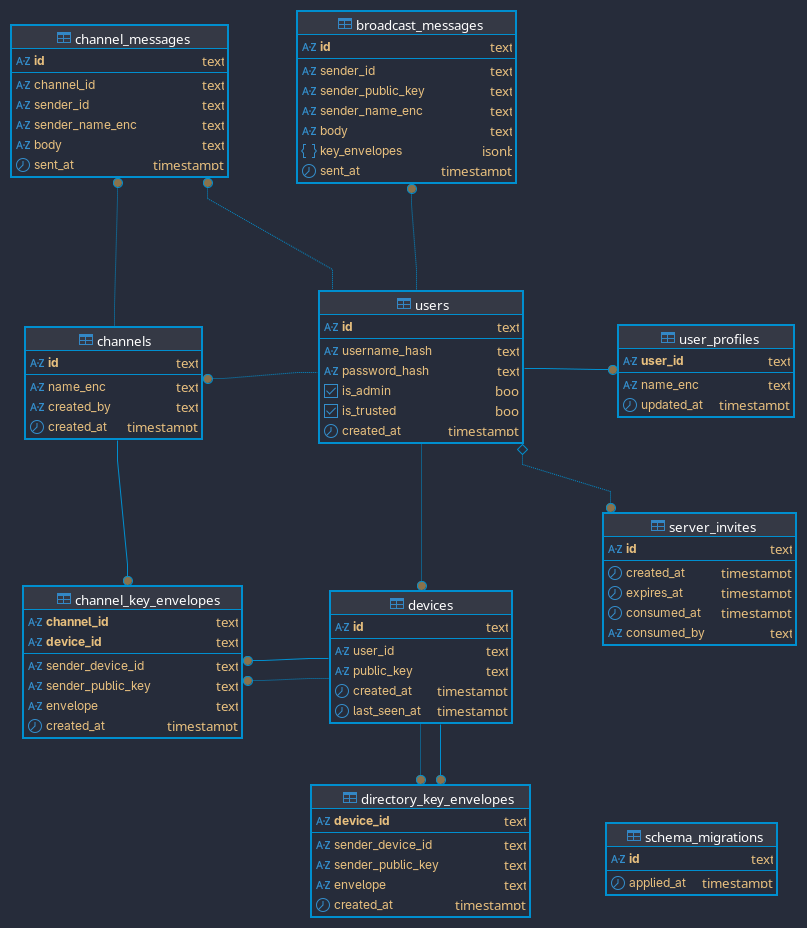Click the clock icon beside last_seen_at in devices
This screenshot has height=928, width=807.
tap(342, 711)
